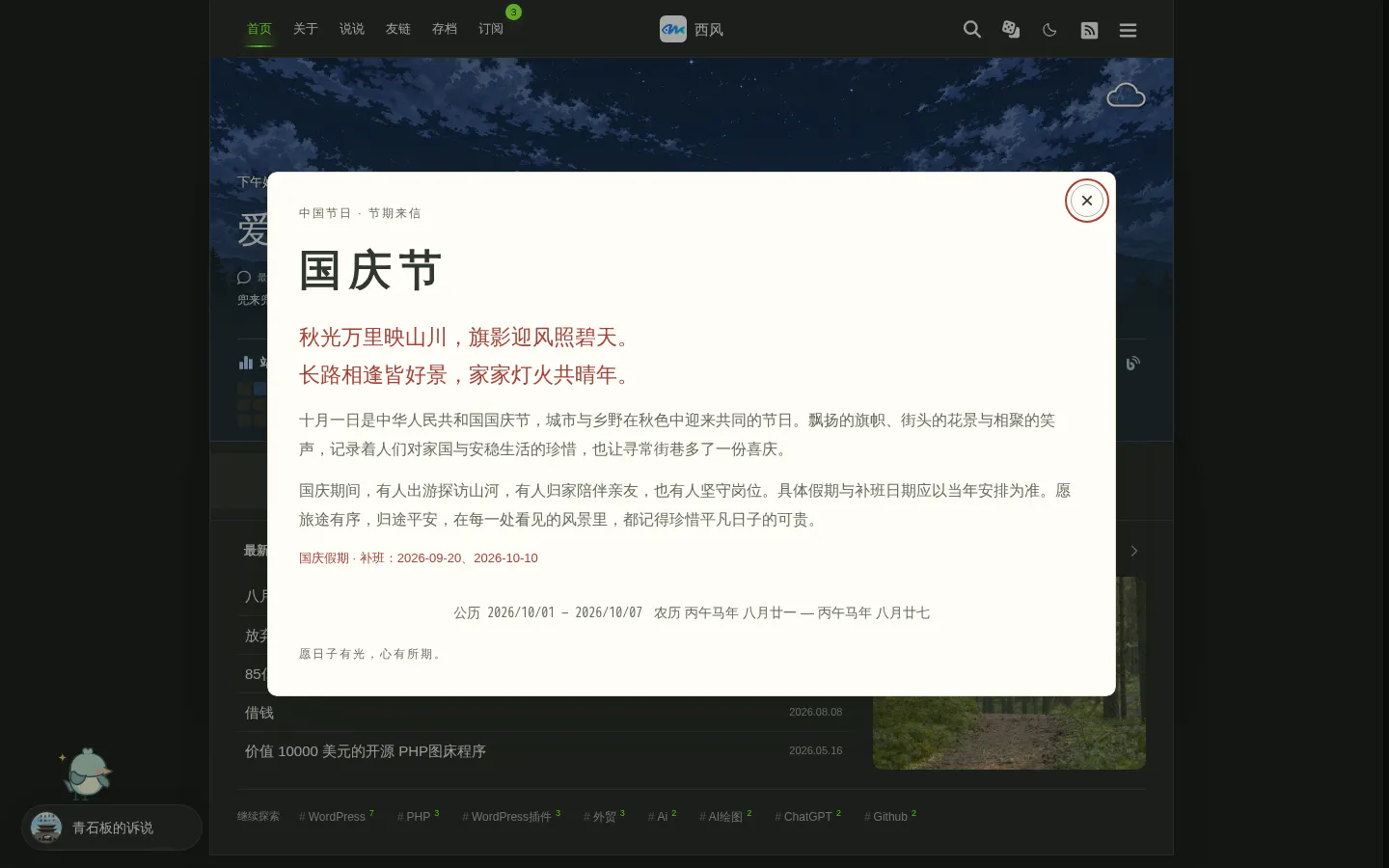The image size is (1389, 868).
Task: Open 价值 10000 美元的开源 PHP图床程序 post
Action: point(366,751)
